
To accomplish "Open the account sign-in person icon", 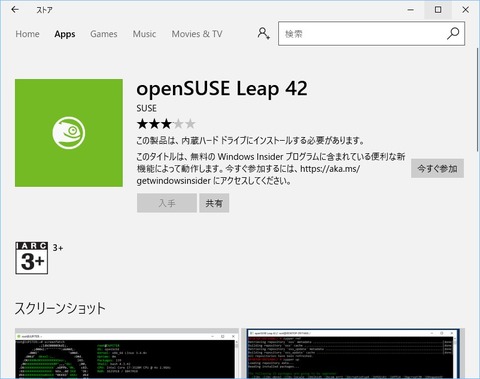I will tap(263, 34).
